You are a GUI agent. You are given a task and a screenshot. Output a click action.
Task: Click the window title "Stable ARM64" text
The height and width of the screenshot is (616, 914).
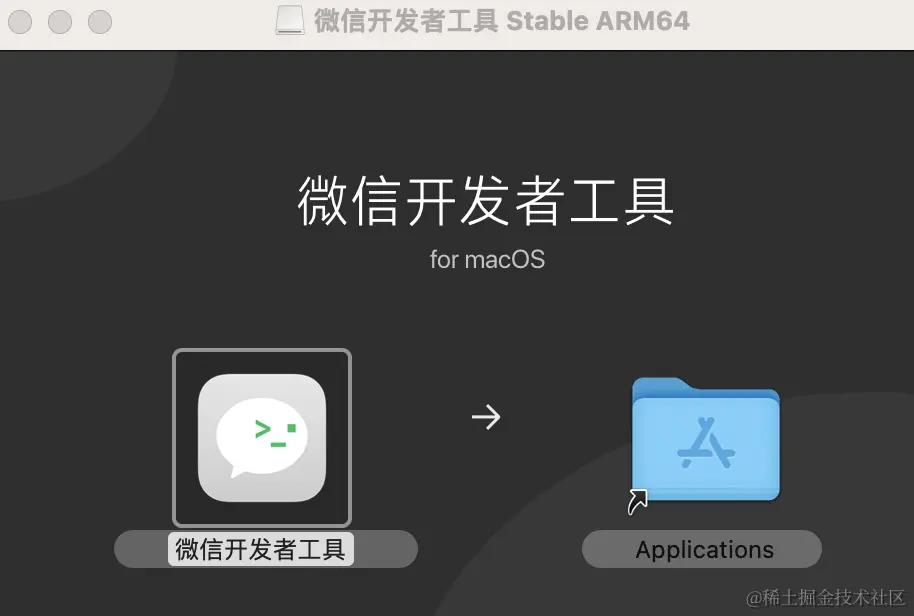pos(598,21)
